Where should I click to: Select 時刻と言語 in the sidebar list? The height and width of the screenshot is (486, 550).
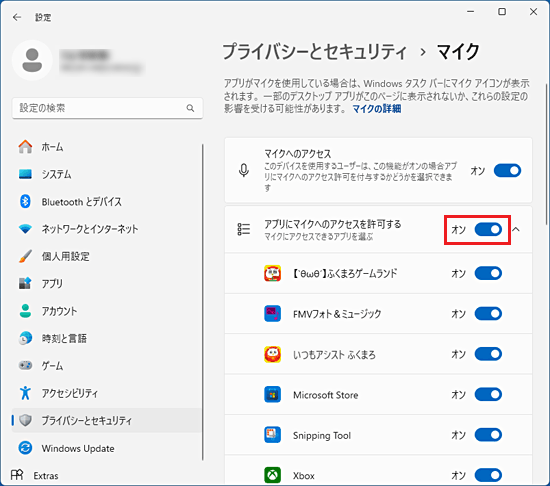coord(107,338)
